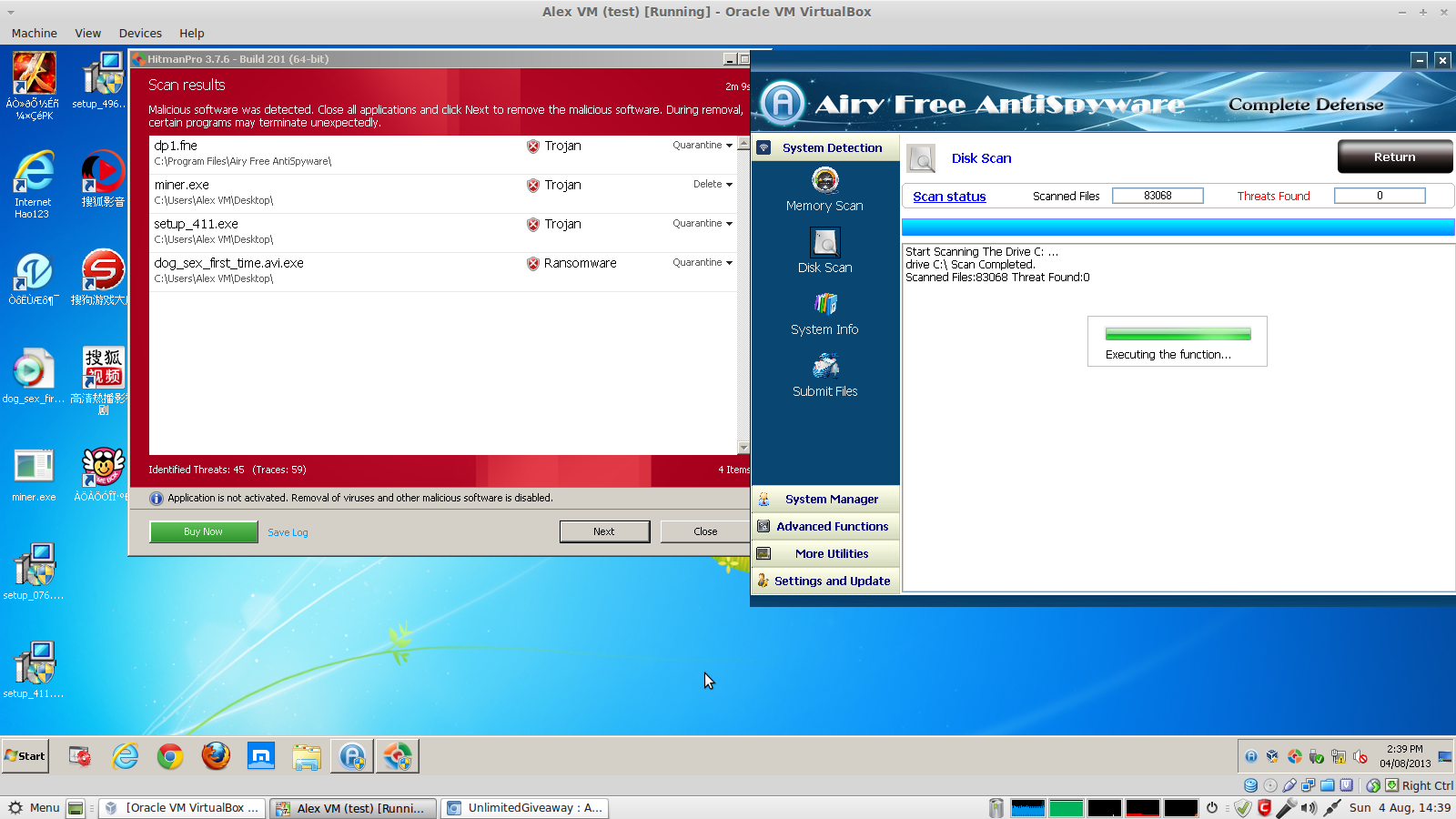Switch to UnlimitedGiveaway window in host panel

pos(525,808)
